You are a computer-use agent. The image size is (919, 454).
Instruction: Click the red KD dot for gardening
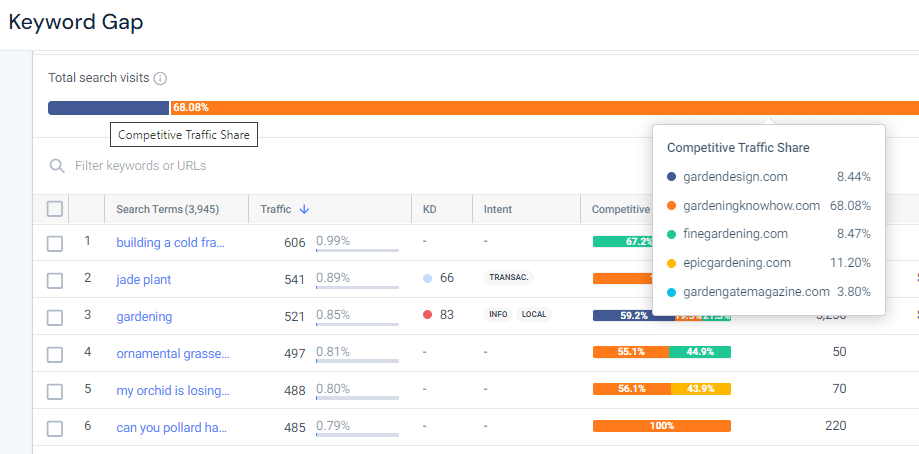(428, 315)
